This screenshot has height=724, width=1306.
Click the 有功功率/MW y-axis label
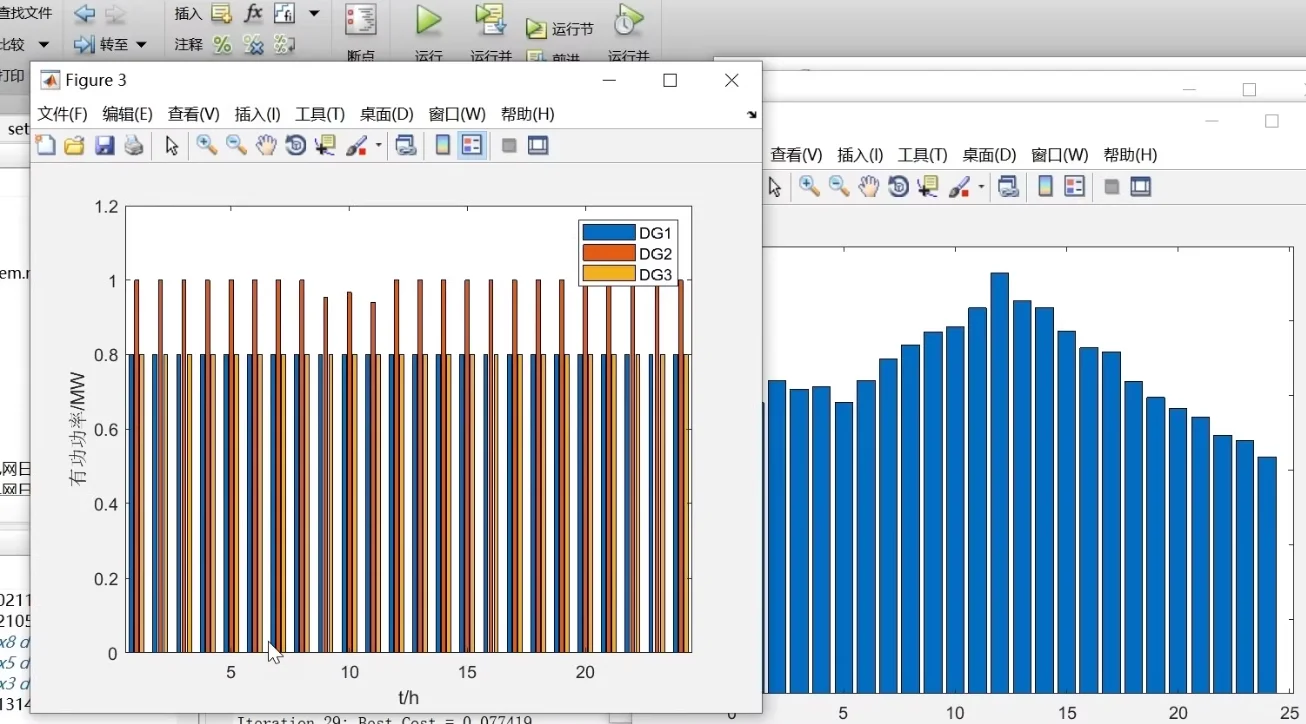[x=78, y=430]
